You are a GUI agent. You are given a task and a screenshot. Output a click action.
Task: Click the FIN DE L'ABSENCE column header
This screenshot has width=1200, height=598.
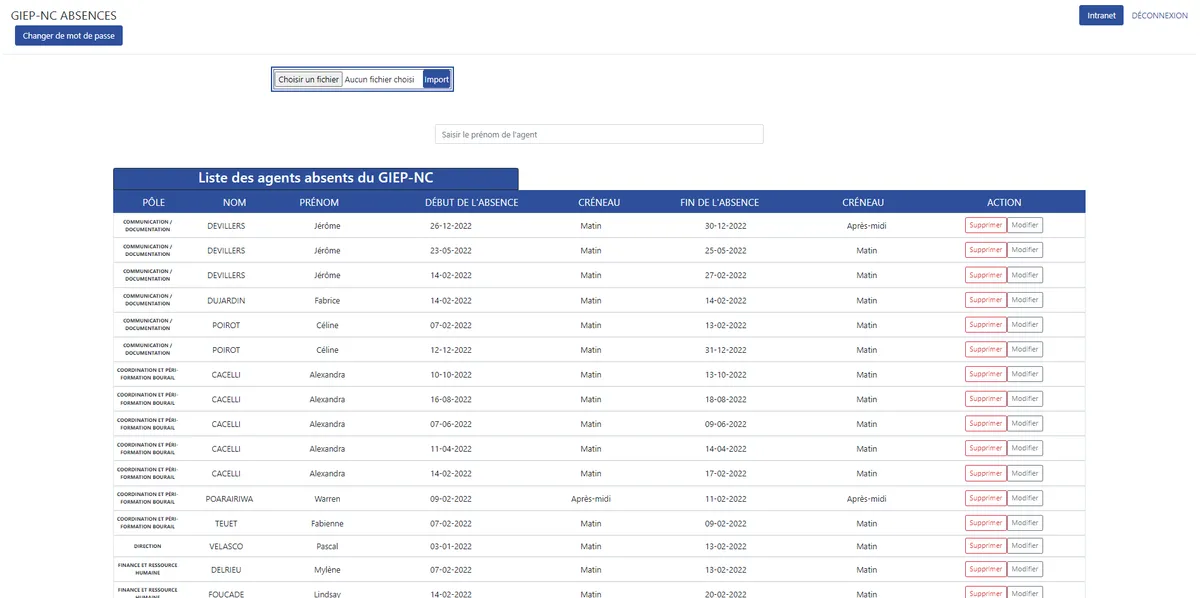[719, 202]
